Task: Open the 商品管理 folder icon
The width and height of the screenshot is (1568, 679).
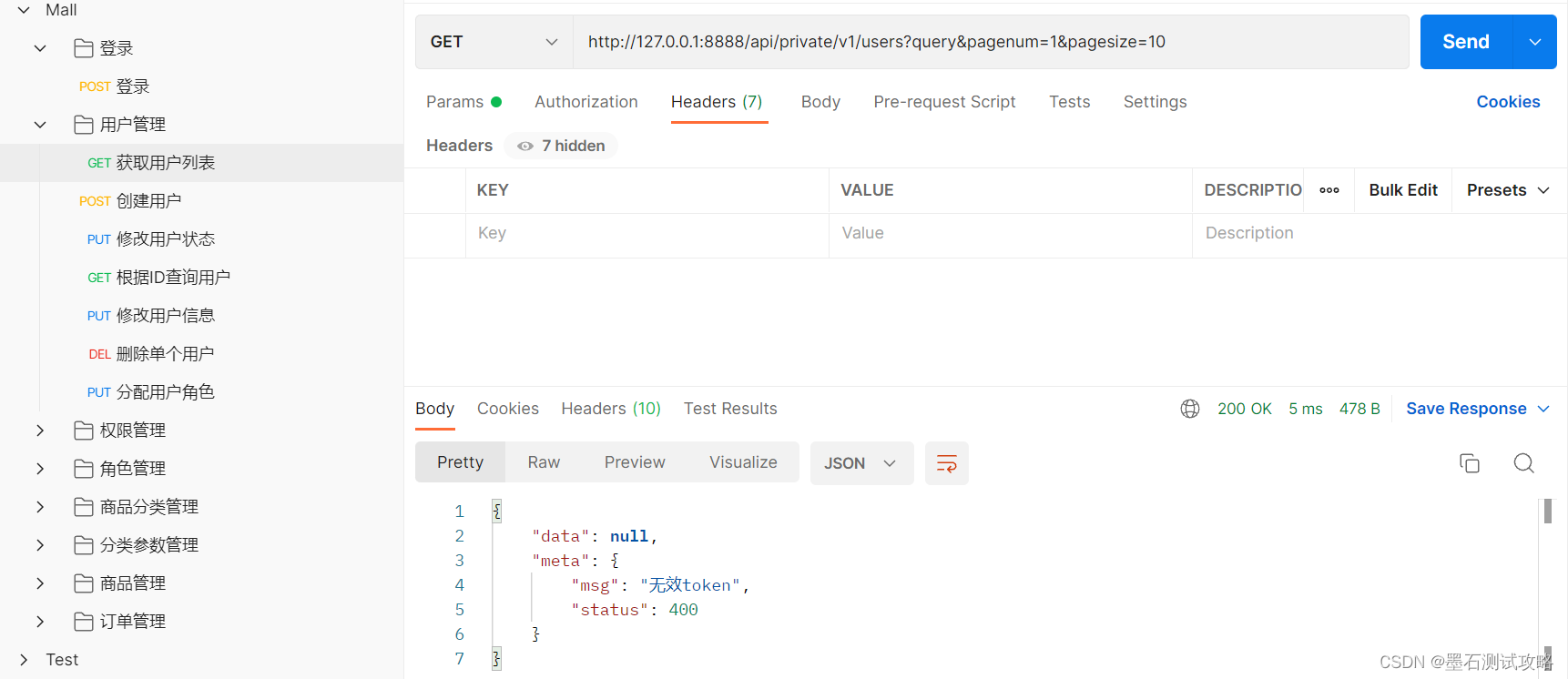Action: tap(84, 583)
